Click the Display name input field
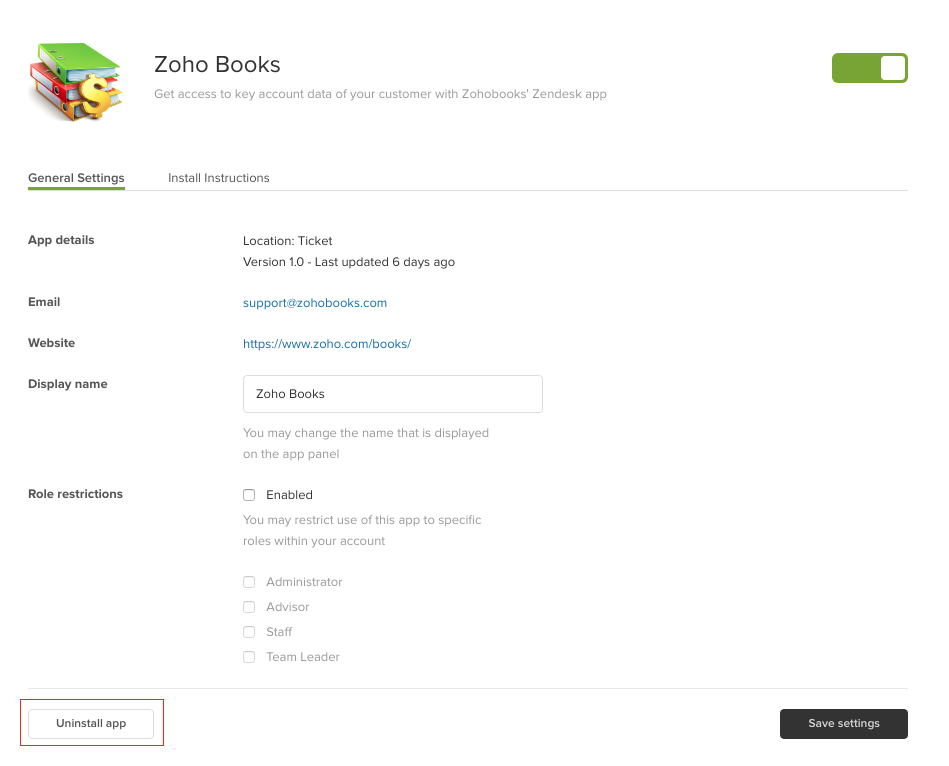This screenshot has height=766, width=949. click(393, 394)
